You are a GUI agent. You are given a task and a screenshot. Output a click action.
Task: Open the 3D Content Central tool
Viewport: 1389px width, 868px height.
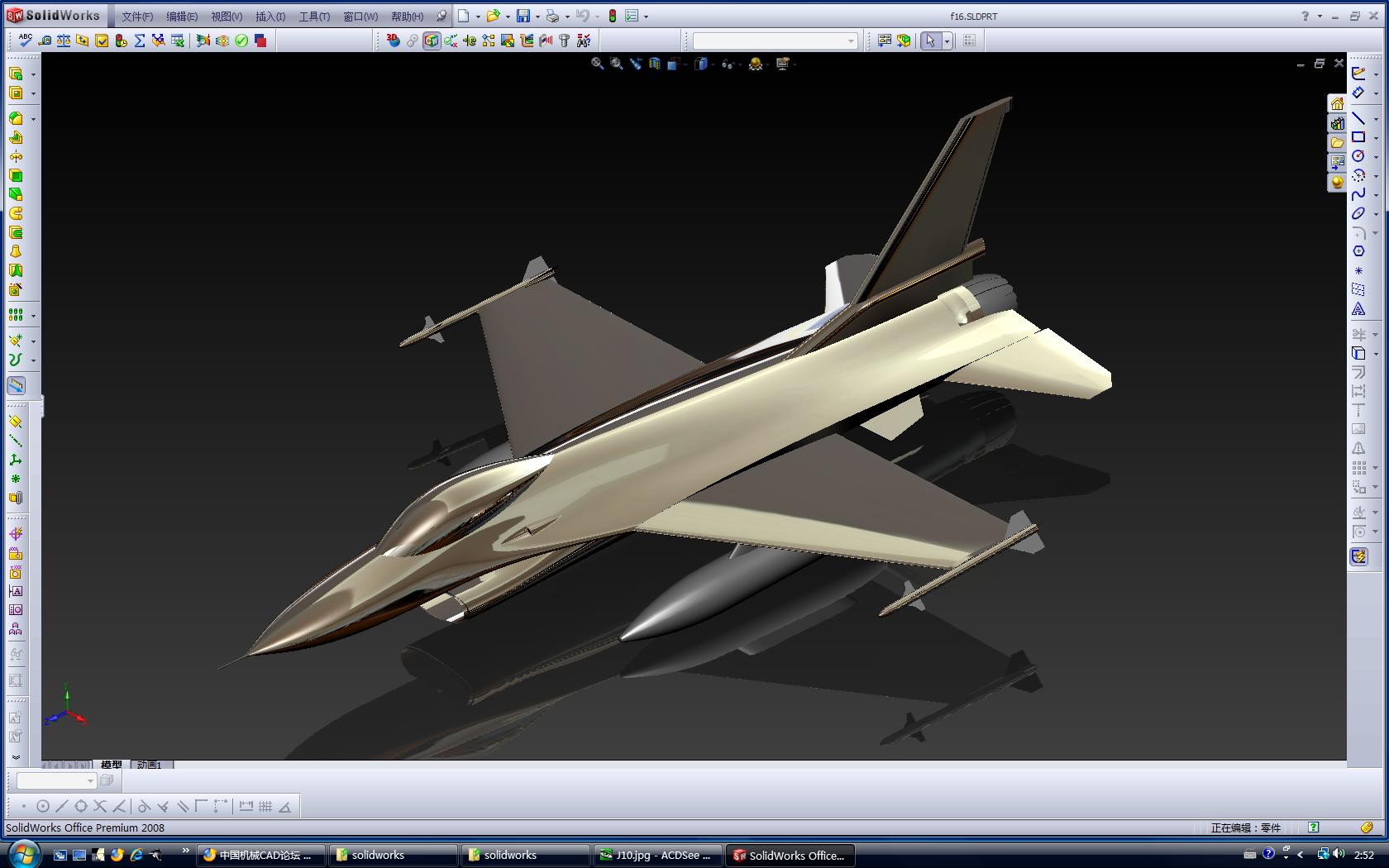point(392,40)
